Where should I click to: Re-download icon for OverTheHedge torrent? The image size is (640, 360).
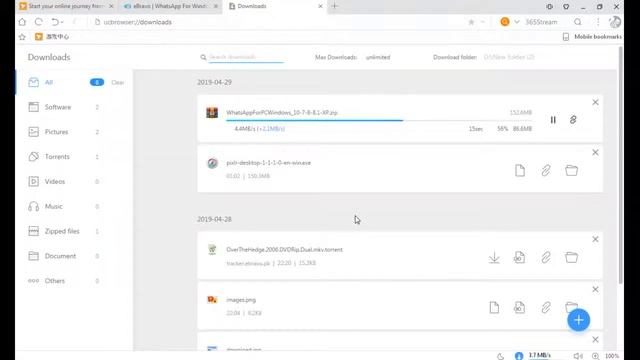point(520,258)
